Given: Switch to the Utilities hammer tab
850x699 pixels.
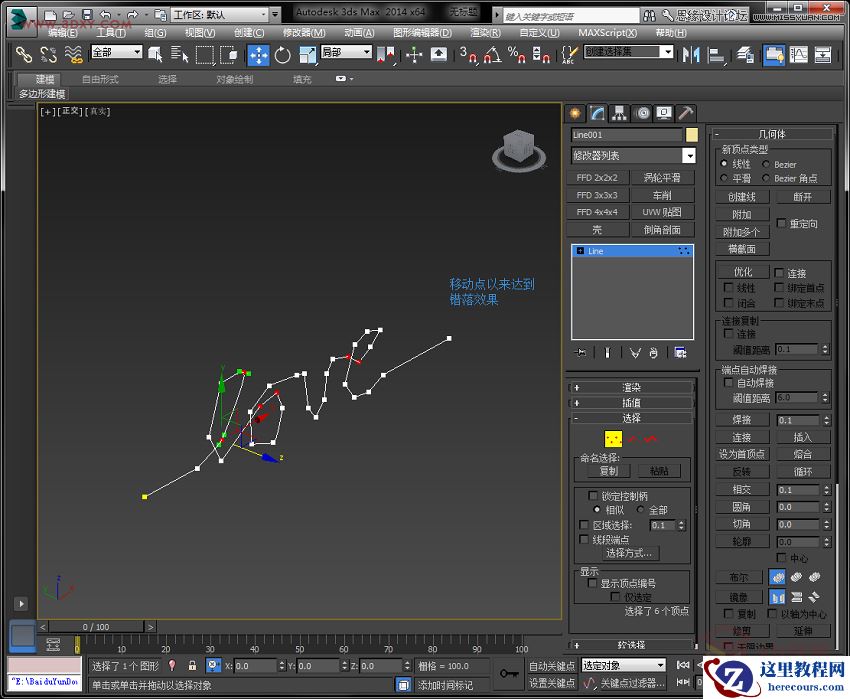Looking at the screenshot, I should click(x=686, y=113).
